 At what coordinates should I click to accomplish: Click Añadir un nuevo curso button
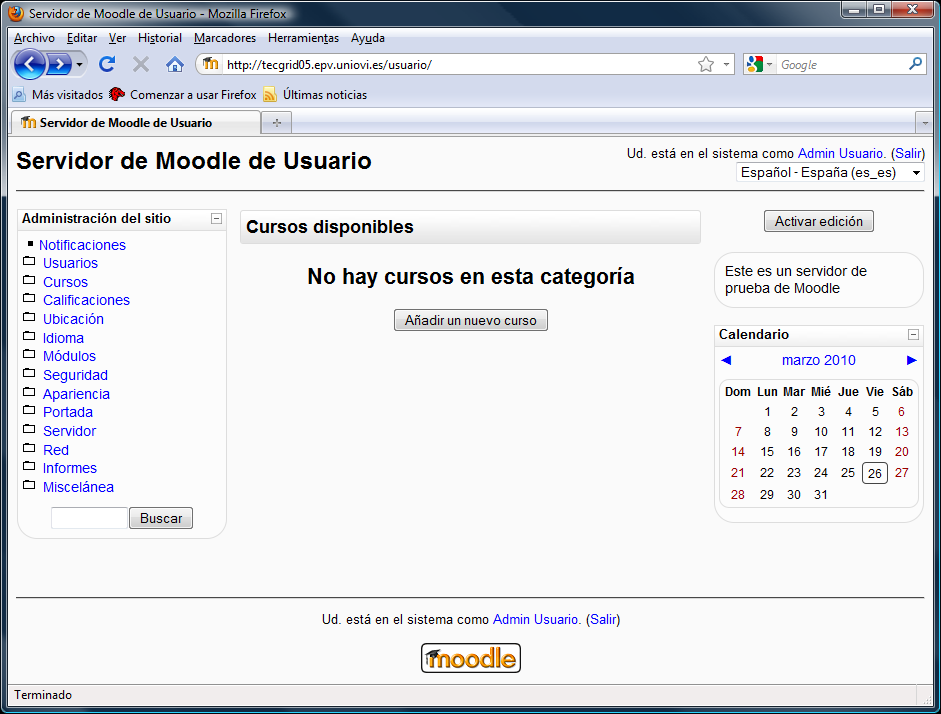(x=470, y=320)
